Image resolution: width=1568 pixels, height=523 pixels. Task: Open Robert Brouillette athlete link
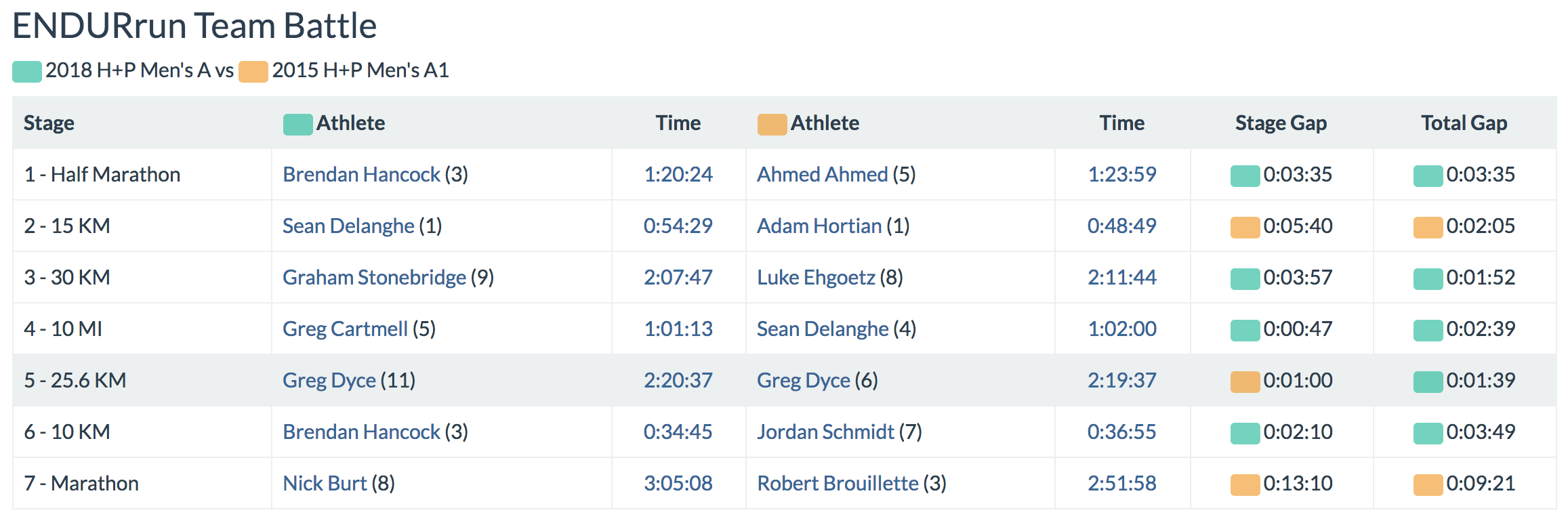[x=838, y=484]
